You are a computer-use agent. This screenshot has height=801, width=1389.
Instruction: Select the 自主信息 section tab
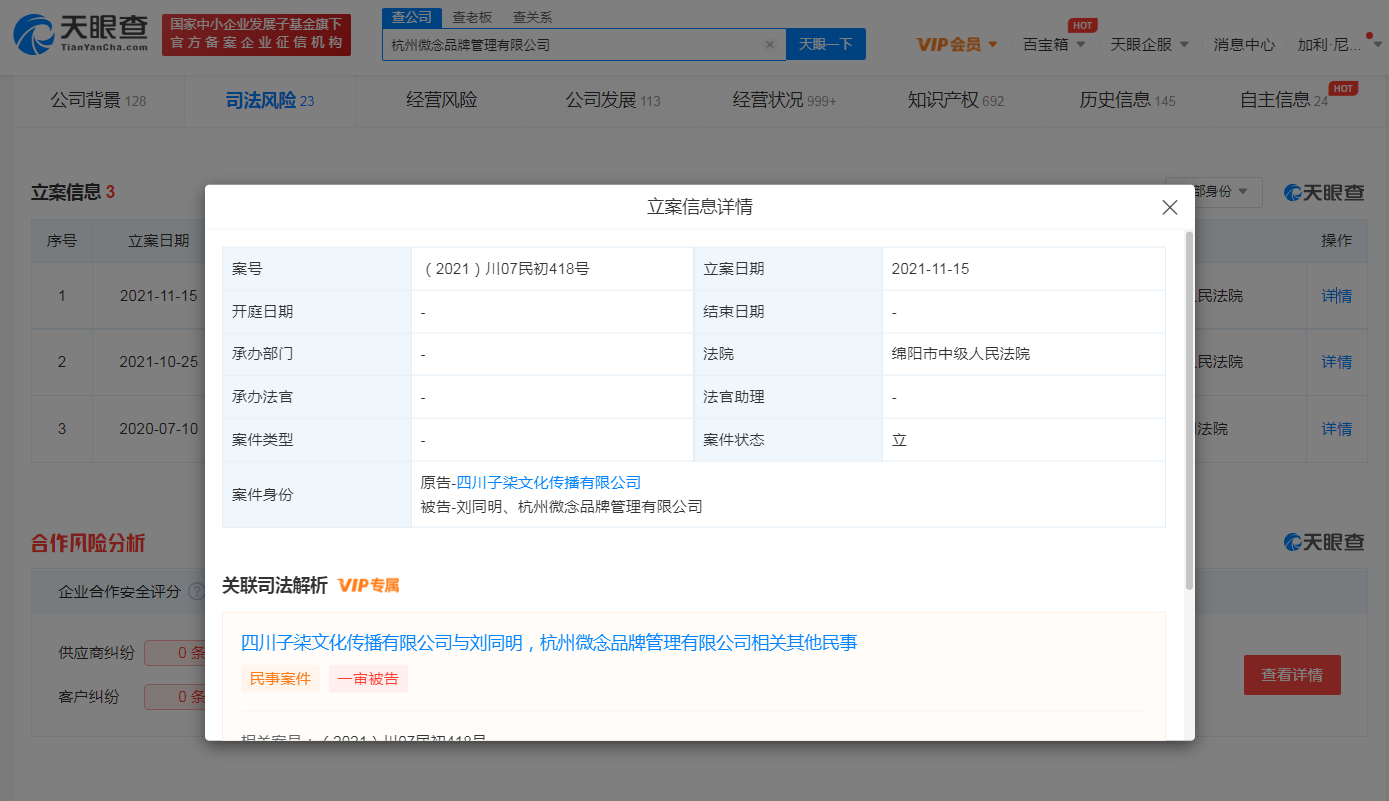click(x=1283, y=100)
